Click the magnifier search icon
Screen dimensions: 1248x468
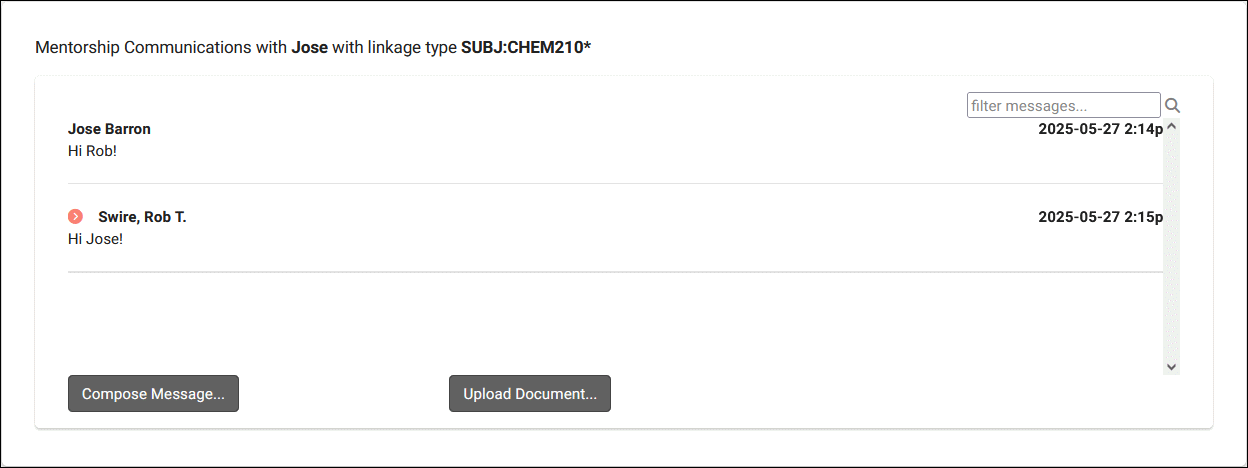1173,105
